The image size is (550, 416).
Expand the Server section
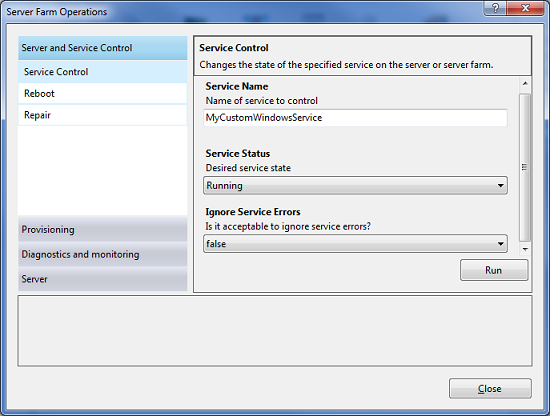[x=102, y=279]
